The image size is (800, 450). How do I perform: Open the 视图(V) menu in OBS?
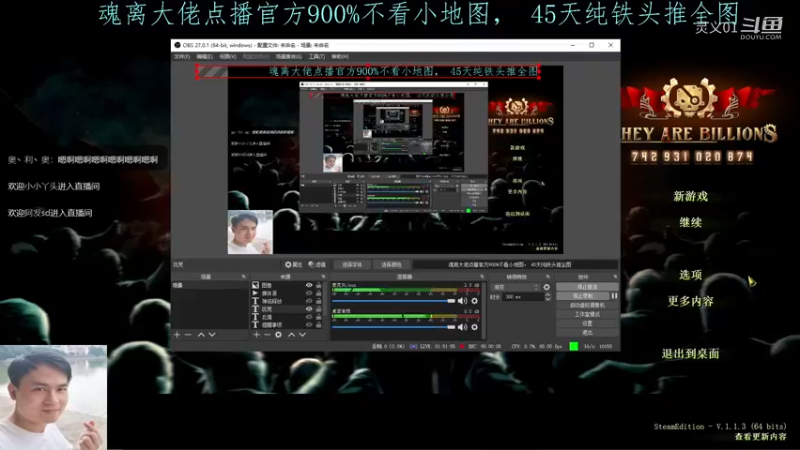(x=228, y=57)
